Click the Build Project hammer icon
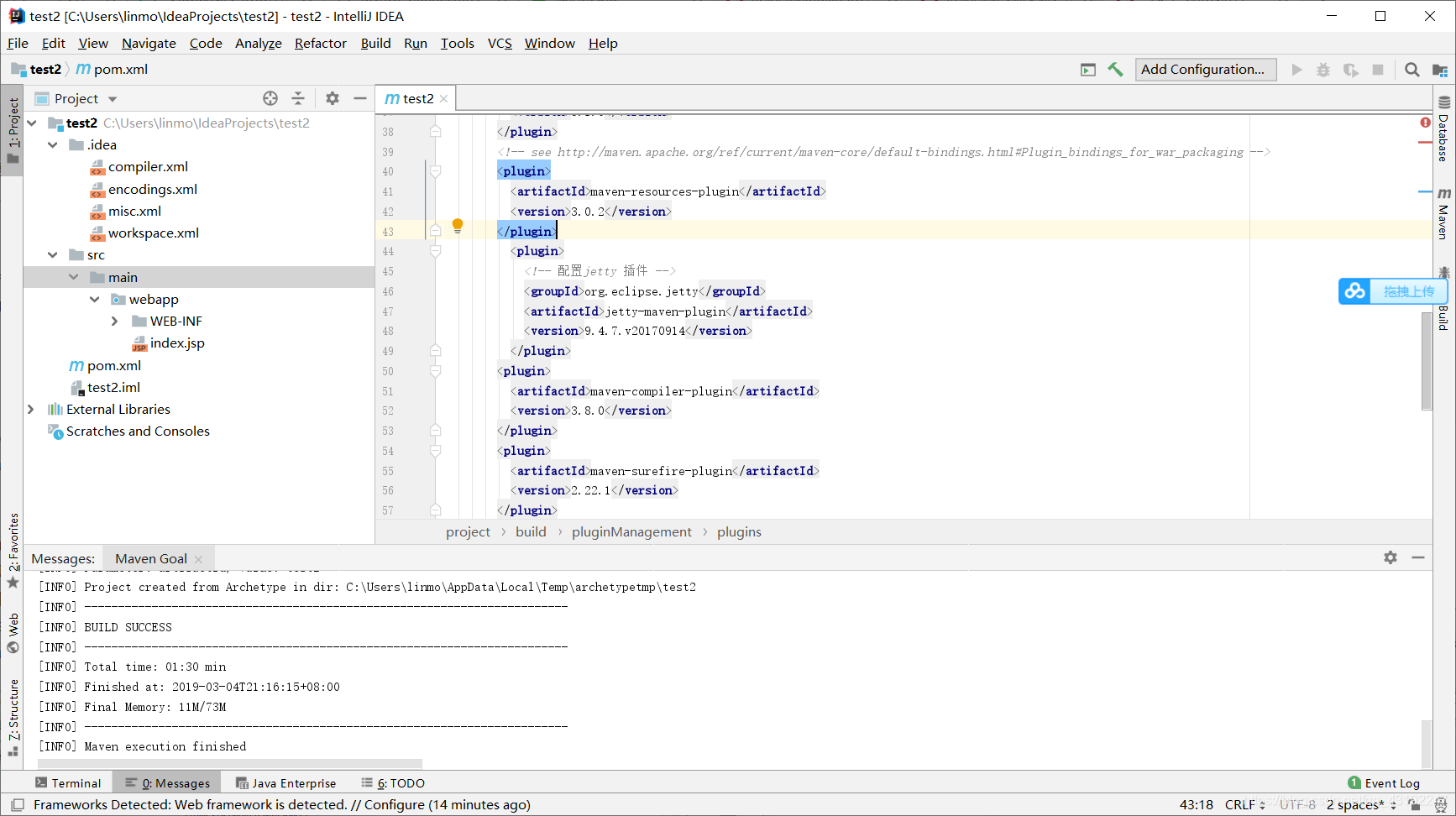Image resolution: width=1456 pixels, height=816 pixels. pyautogui.click(x=1115, y=70)
